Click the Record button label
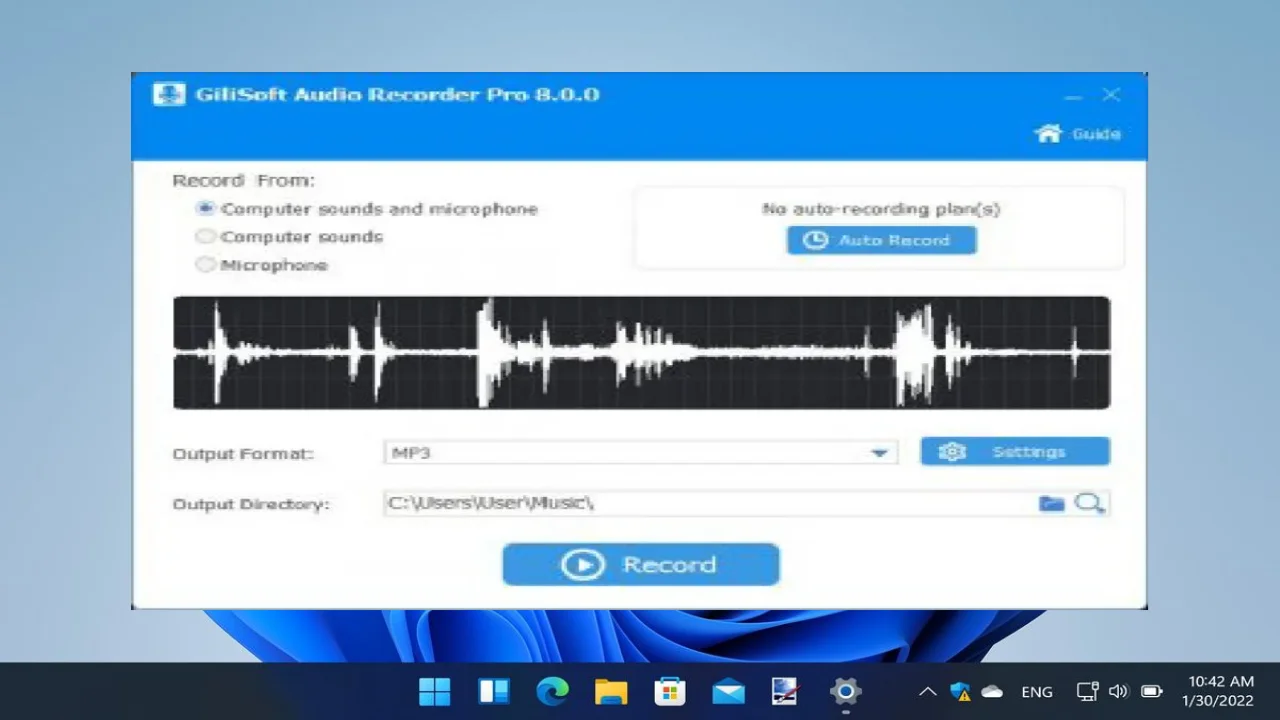Image resolution: width=1280 pixels, height=720 pixels. pos(669,564)
